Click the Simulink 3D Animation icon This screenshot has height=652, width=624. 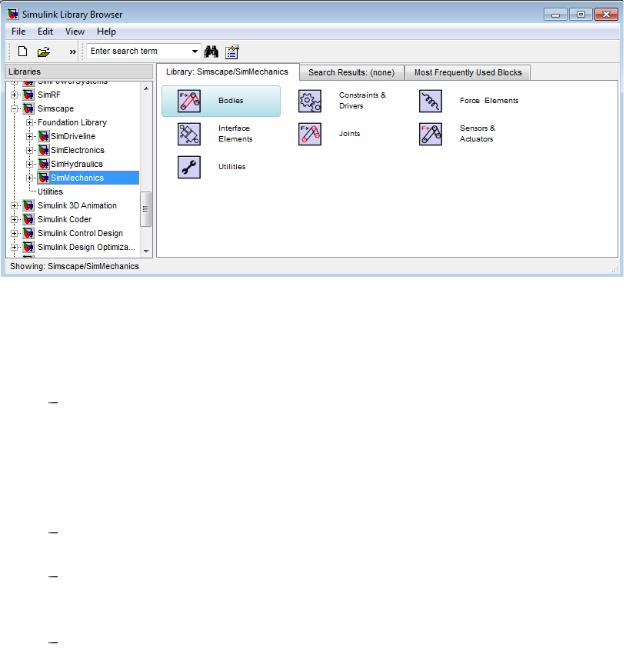tap(28, 205)
